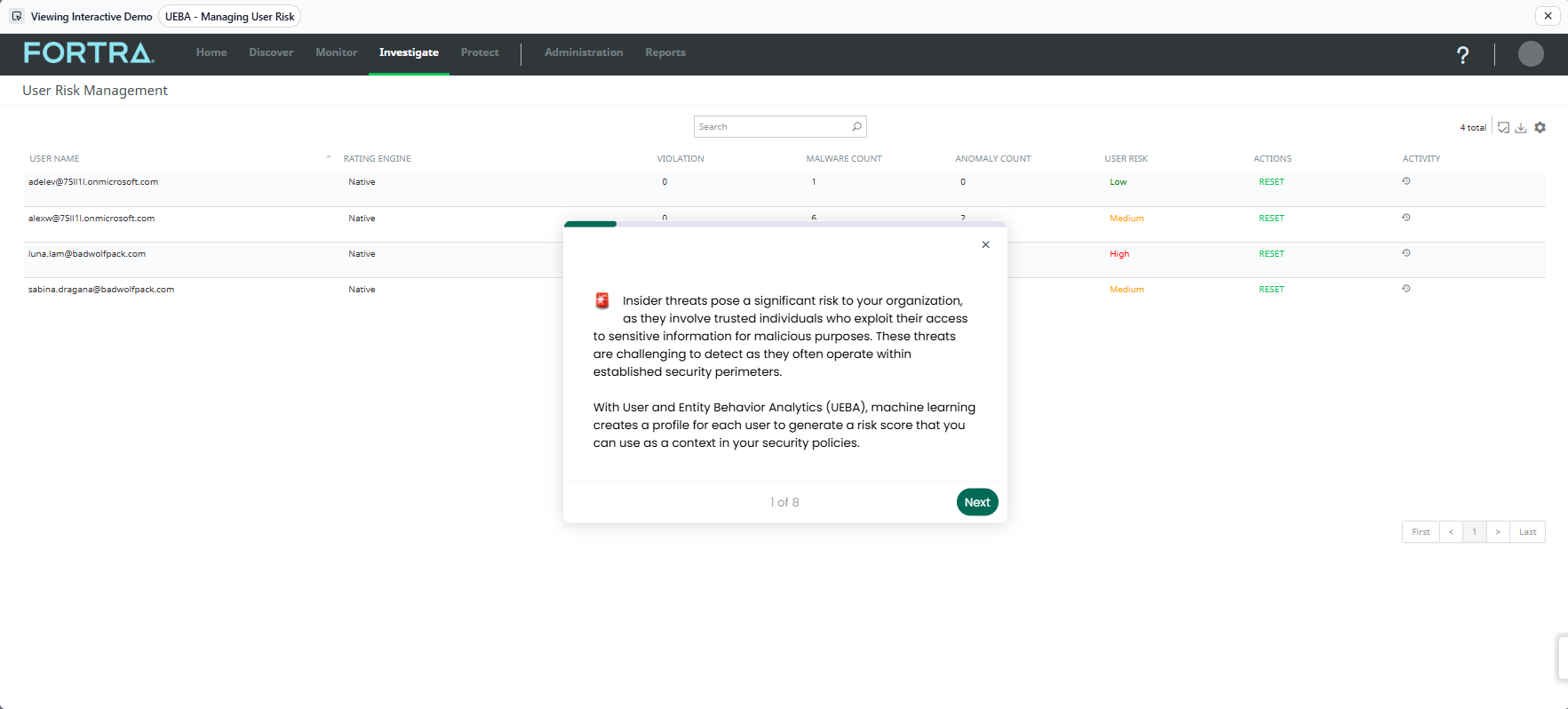Click the Medium risk value for alexw
The width and height of the screenshot is (1568, 709).
(x=1126, y=219)
